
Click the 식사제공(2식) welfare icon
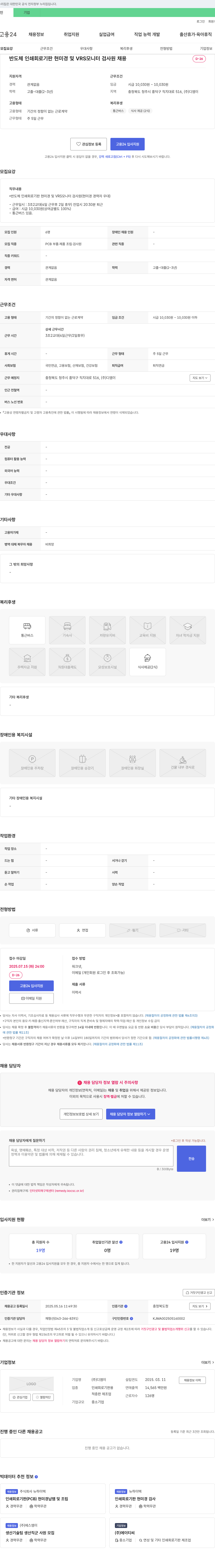coord(148,662)
